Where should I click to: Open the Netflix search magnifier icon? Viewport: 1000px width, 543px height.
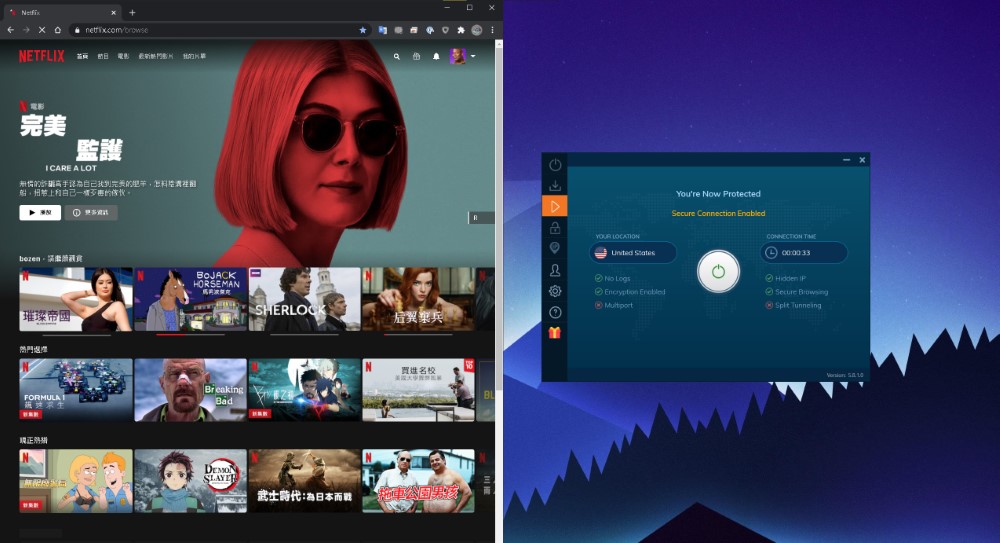(x=397, y=57)
